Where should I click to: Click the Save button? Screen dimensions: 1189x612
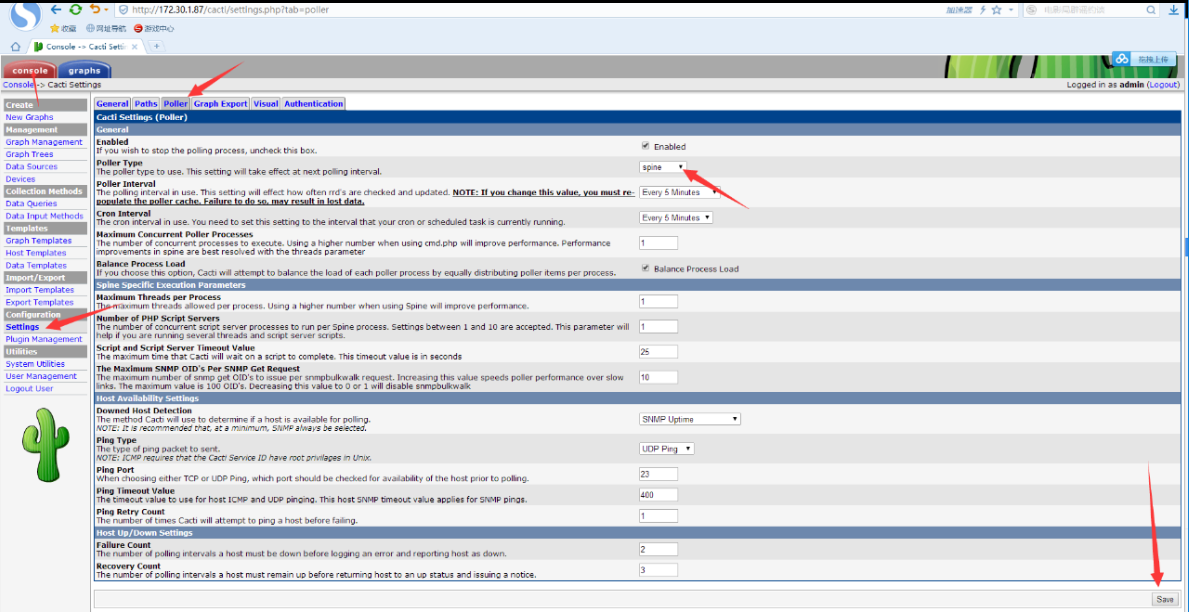pos(1165,599)
